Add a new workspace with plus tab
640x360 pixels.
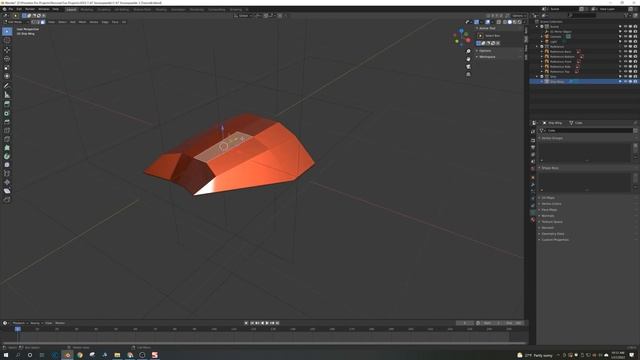point(247,9)
